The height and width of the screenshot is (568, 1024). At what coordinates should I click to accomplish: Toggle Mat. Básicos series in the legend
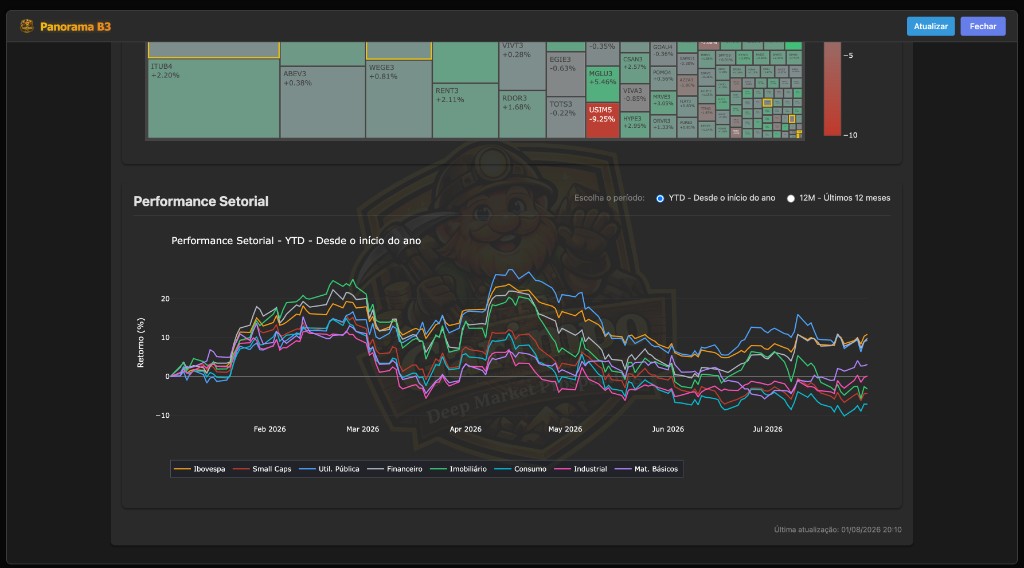coord(647,469)
